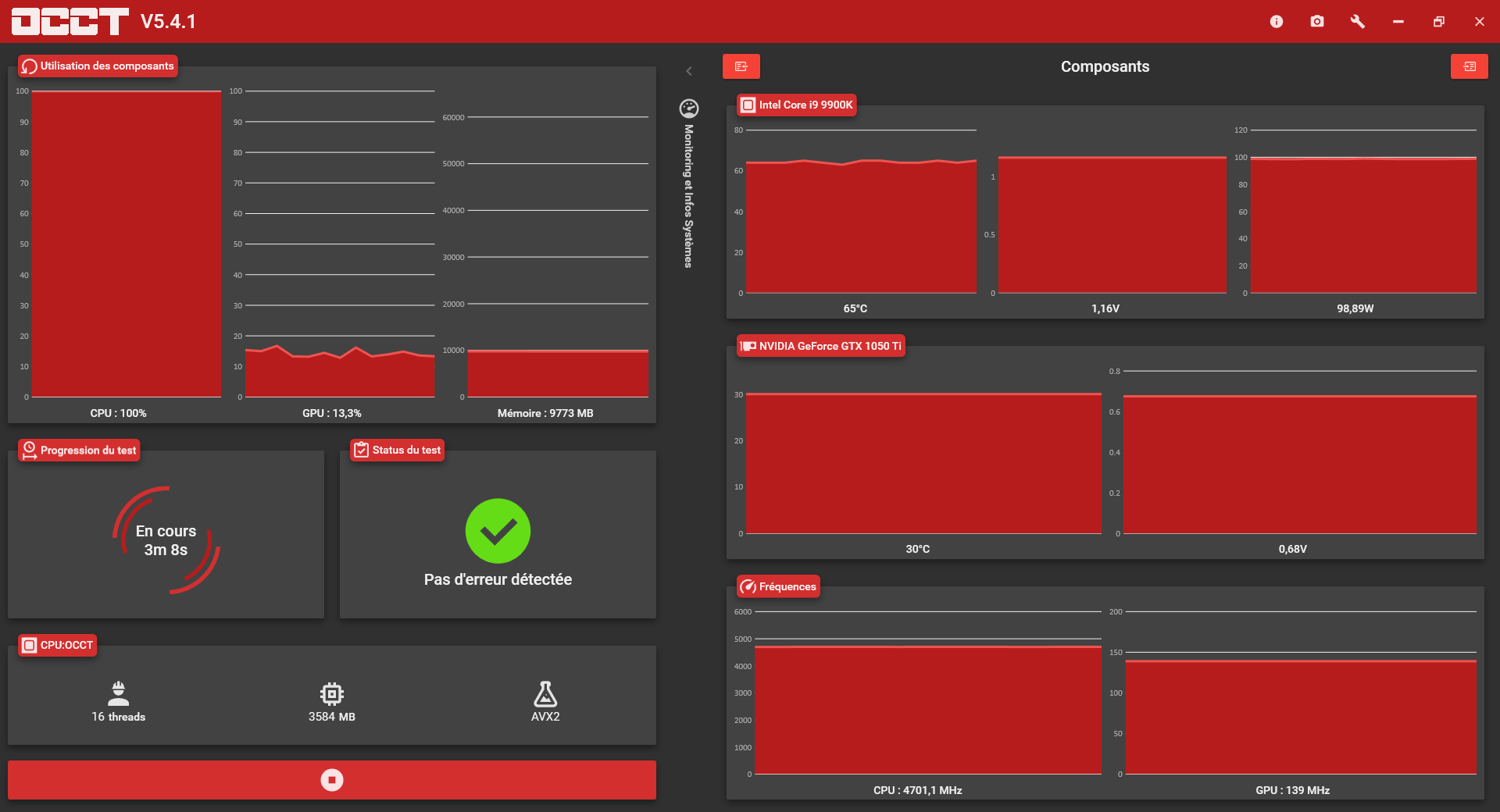Click the CPU usage bar chart

pos(126,244)
